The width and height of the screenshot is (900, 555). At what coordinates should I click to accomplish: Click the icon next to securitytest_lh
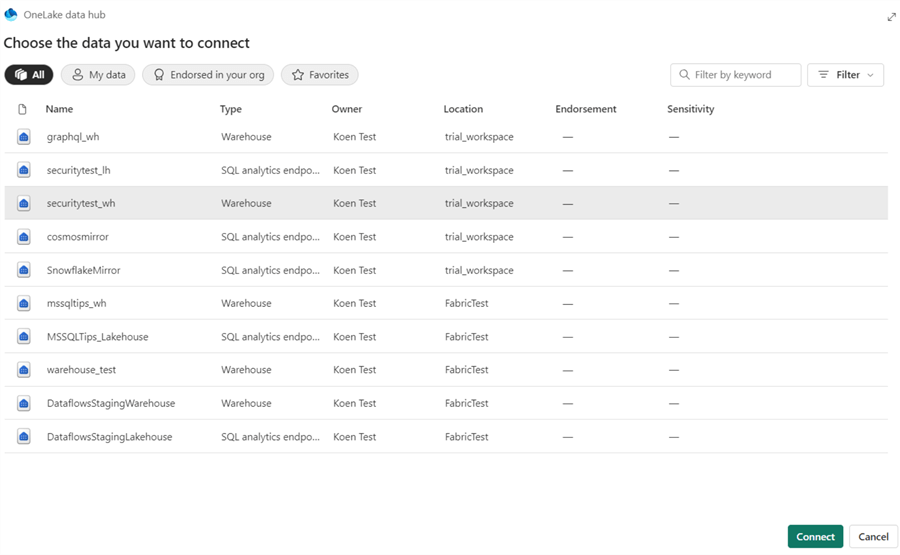(24, 170)
